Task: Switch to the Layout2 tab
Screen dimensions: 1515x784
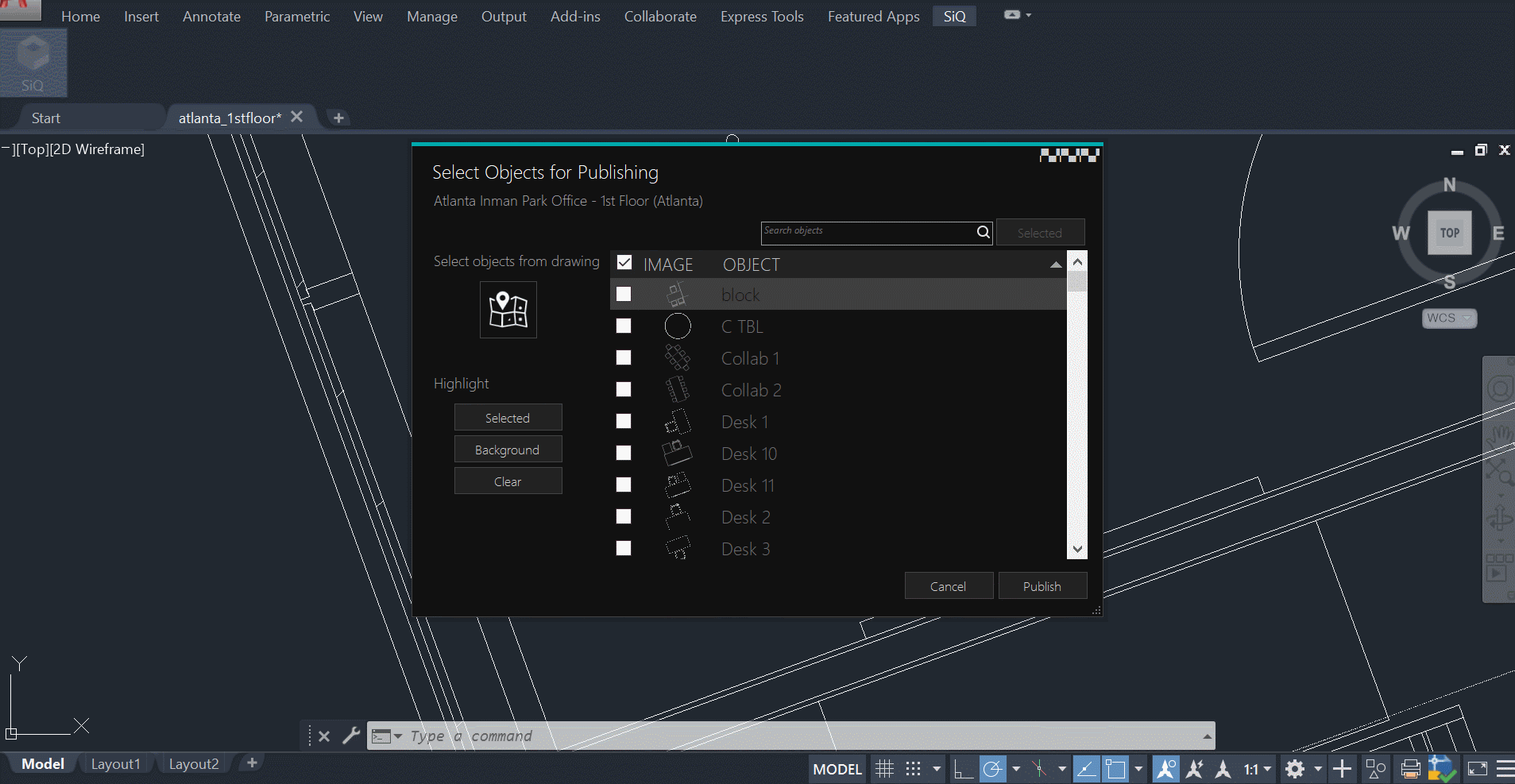Action: [x=193, y=763]
